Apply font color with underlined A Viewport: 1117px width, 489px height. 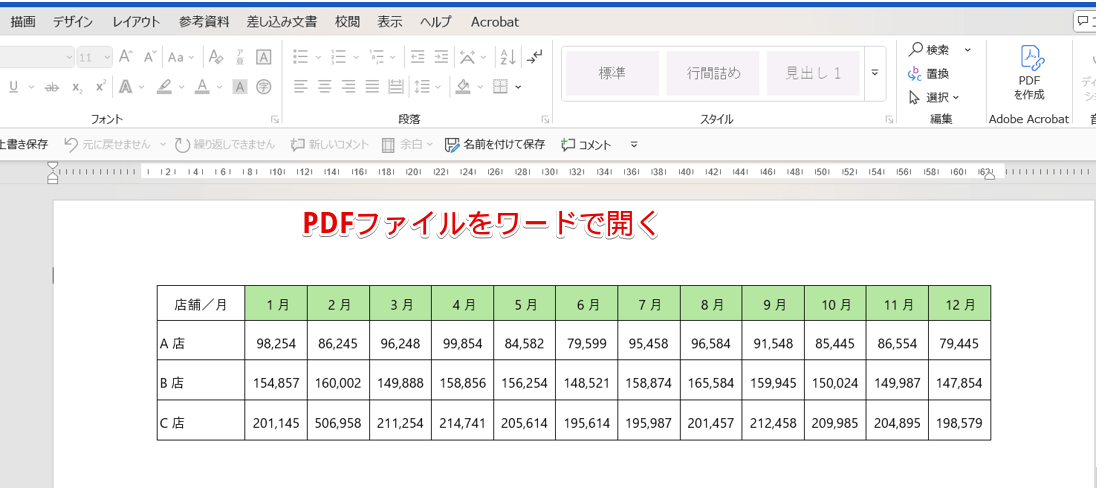(x=202, y=87)
